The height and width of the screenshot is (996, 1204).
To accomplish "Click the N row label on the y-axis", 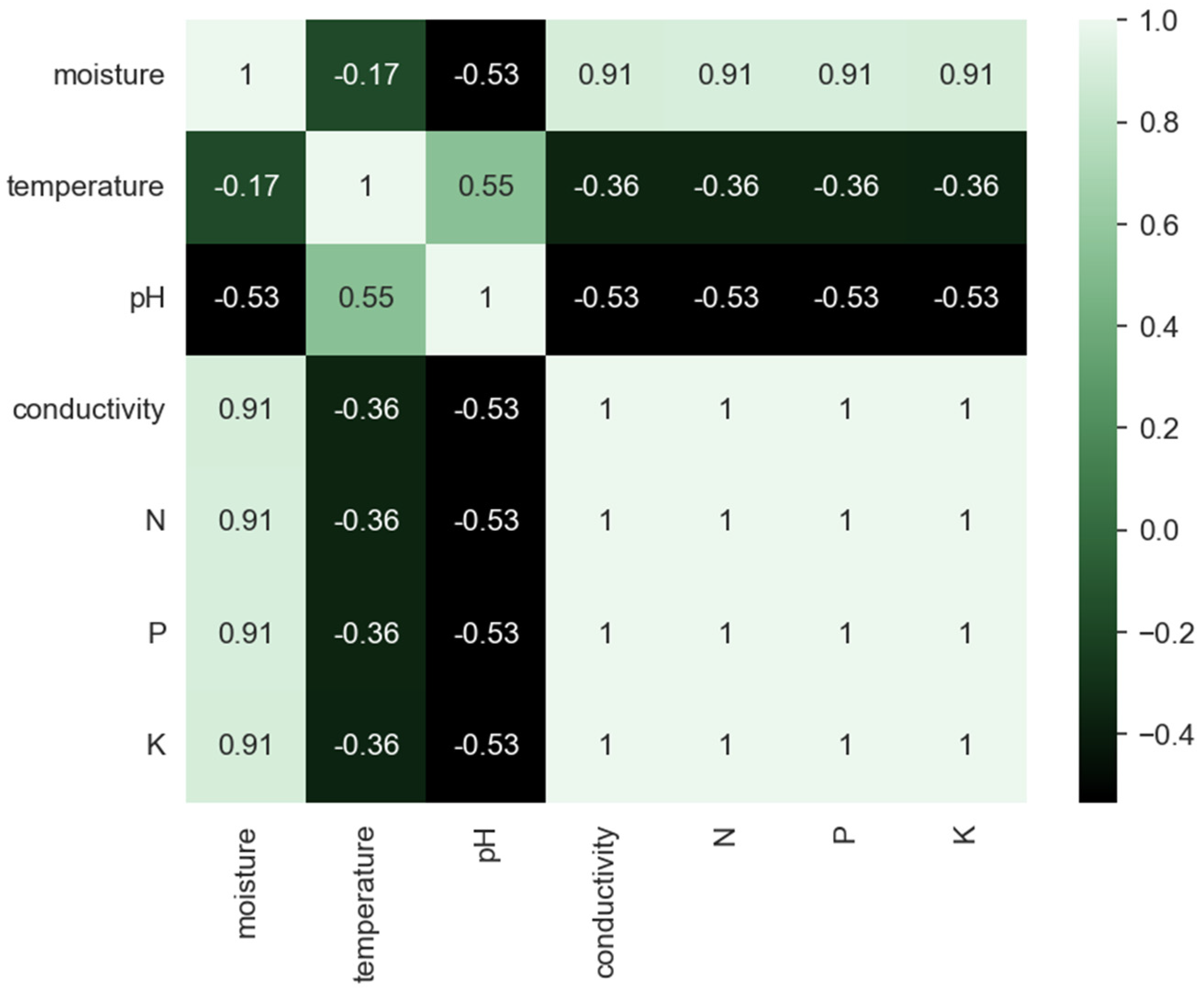I will (x=155, y=521).
